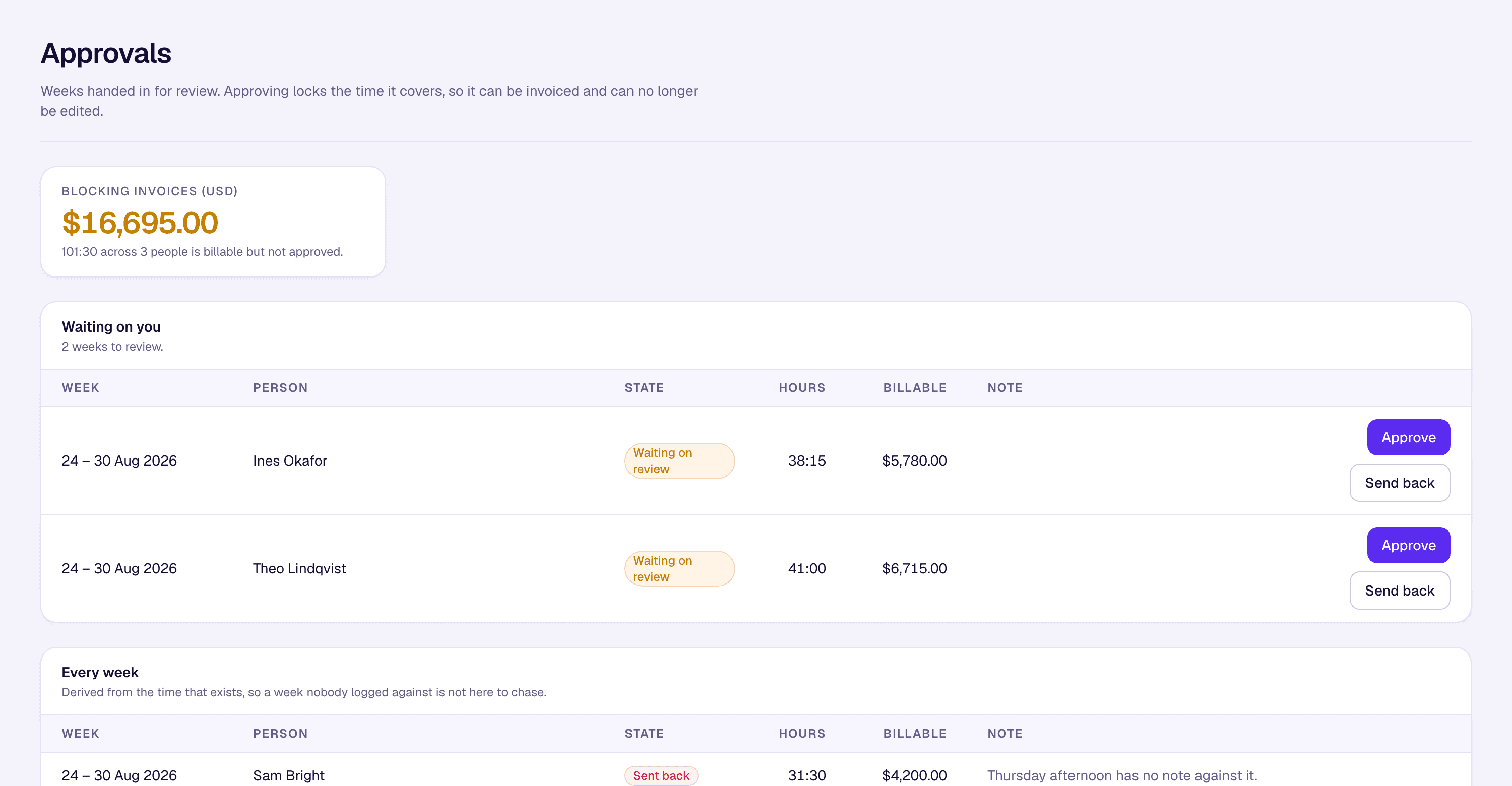Approve Theo Lindqvist's week

(x=1408, y=545)
